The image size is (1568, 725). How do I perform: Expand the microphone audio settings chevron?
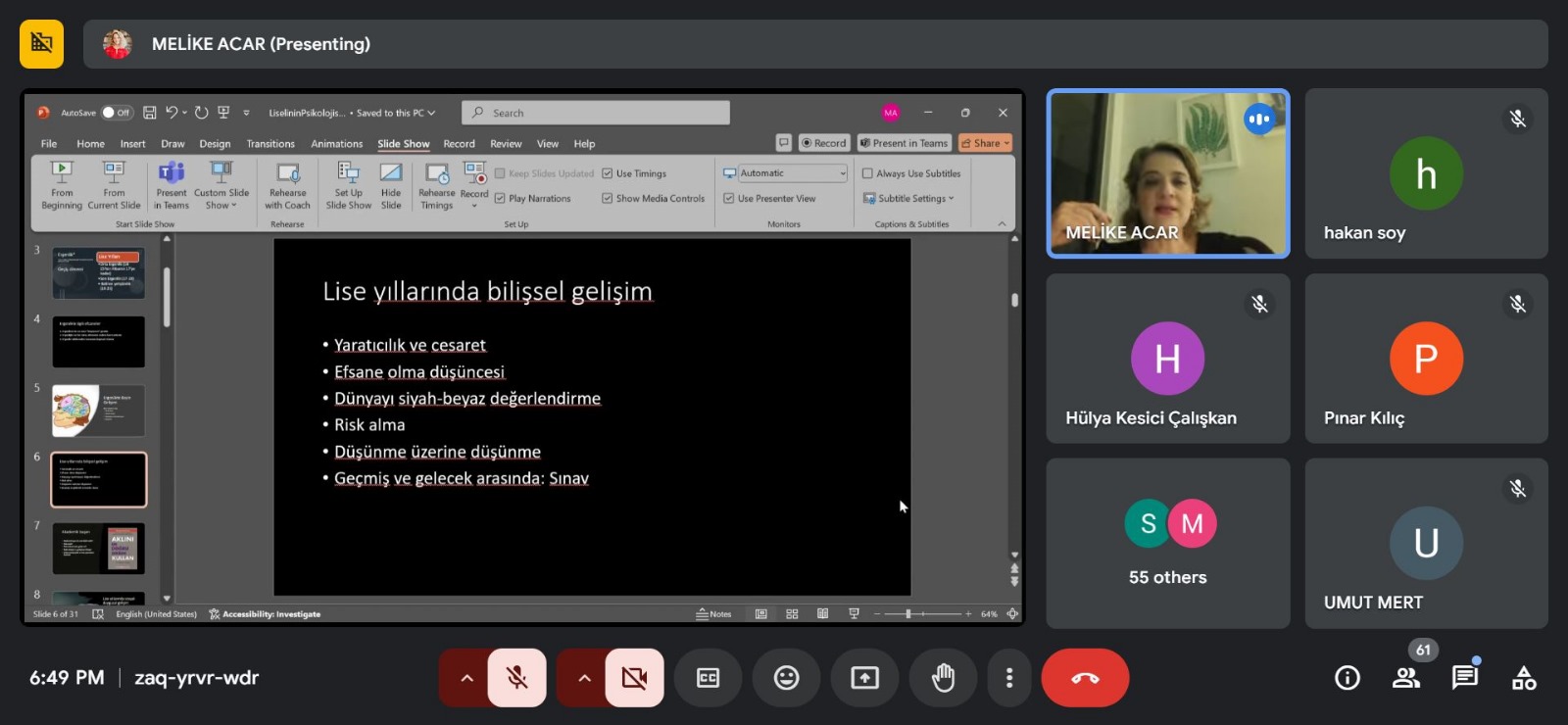point(466,678)
